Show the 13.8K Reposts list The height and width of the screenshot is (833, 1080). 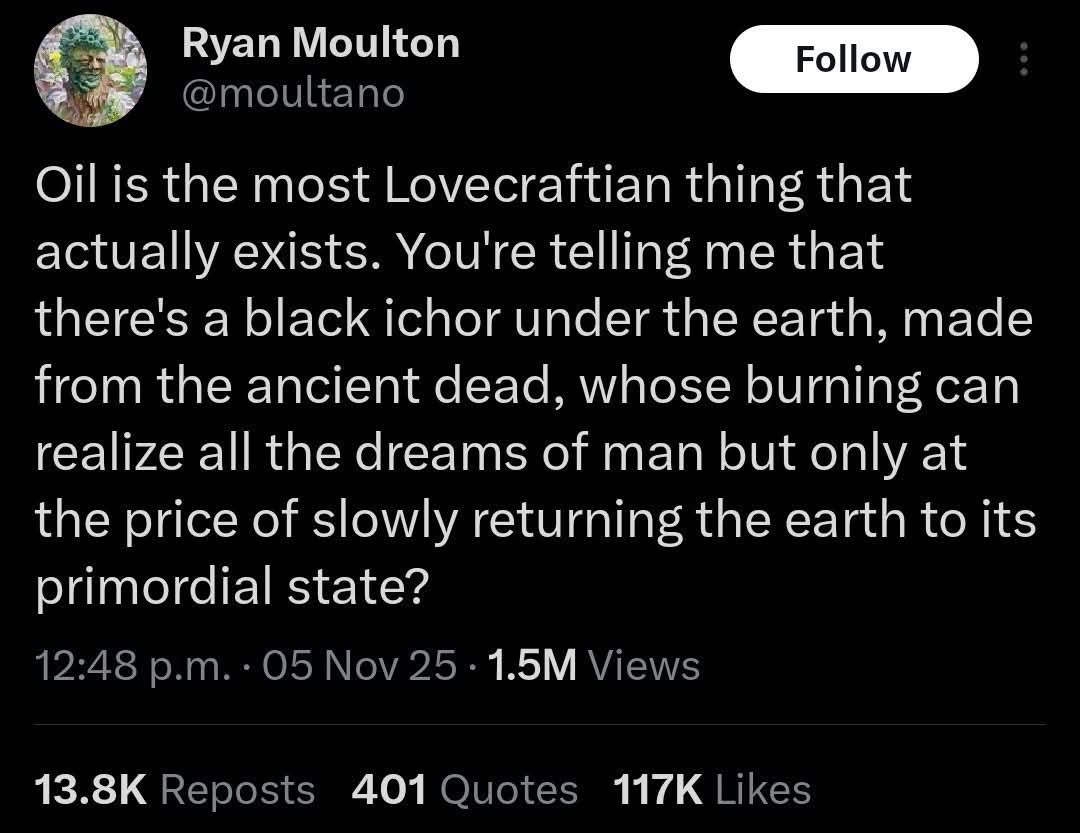[x=174, y=789]
